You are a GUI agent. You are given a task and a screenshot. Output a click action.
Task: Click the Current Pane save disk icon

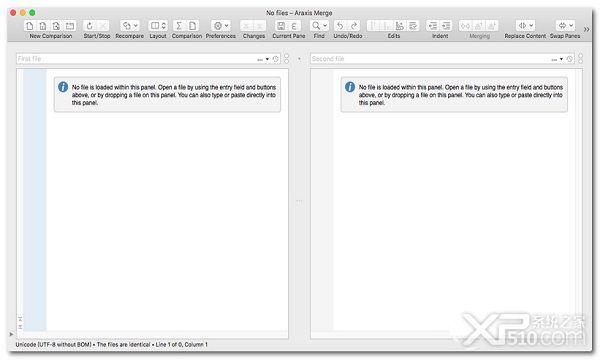click(281, 26)
